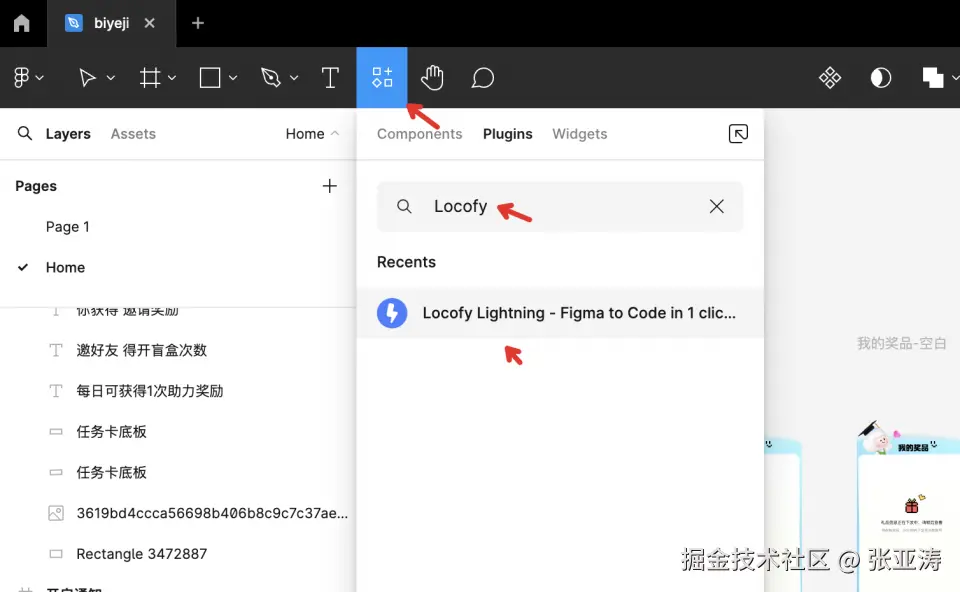Open the Resources tool
Screen dimensions: 960x592
(382, 78)
